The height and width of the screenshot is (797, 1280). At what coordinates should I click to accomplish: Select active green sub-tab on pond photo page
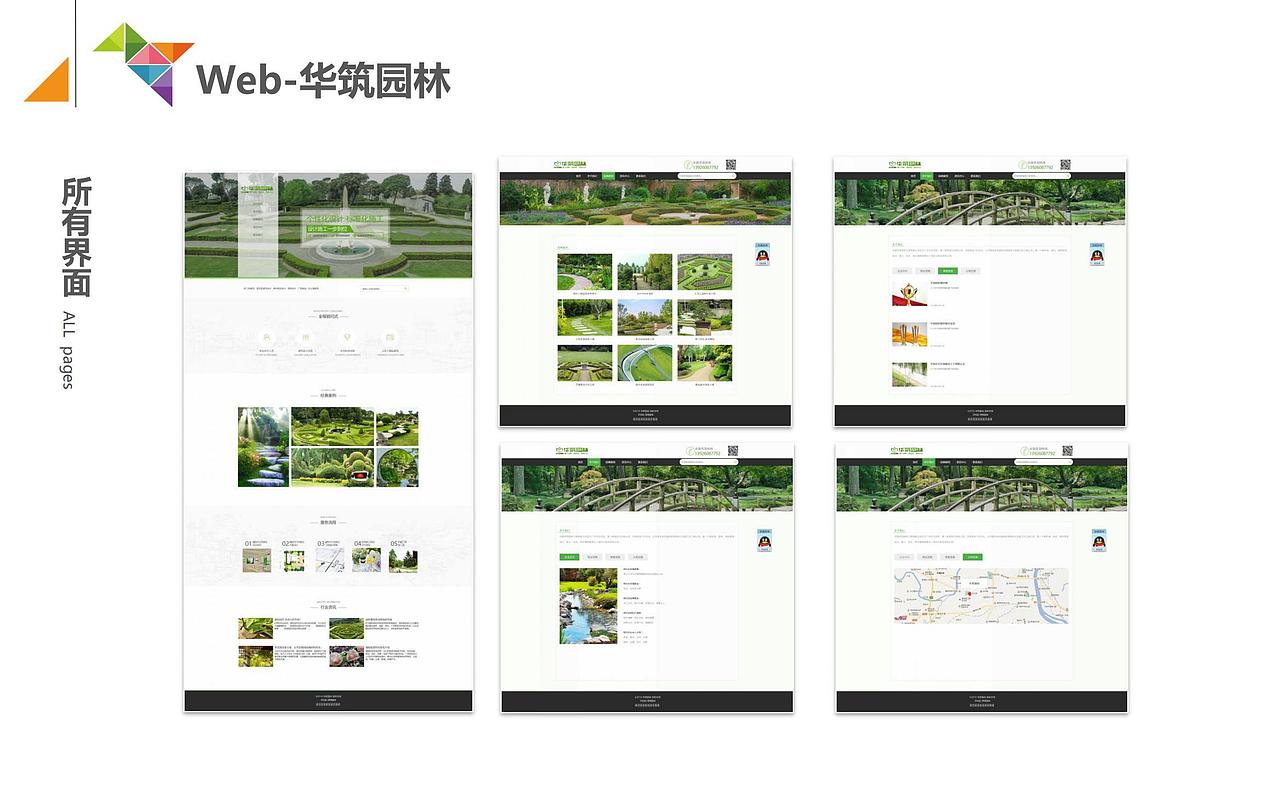[570, 557]
